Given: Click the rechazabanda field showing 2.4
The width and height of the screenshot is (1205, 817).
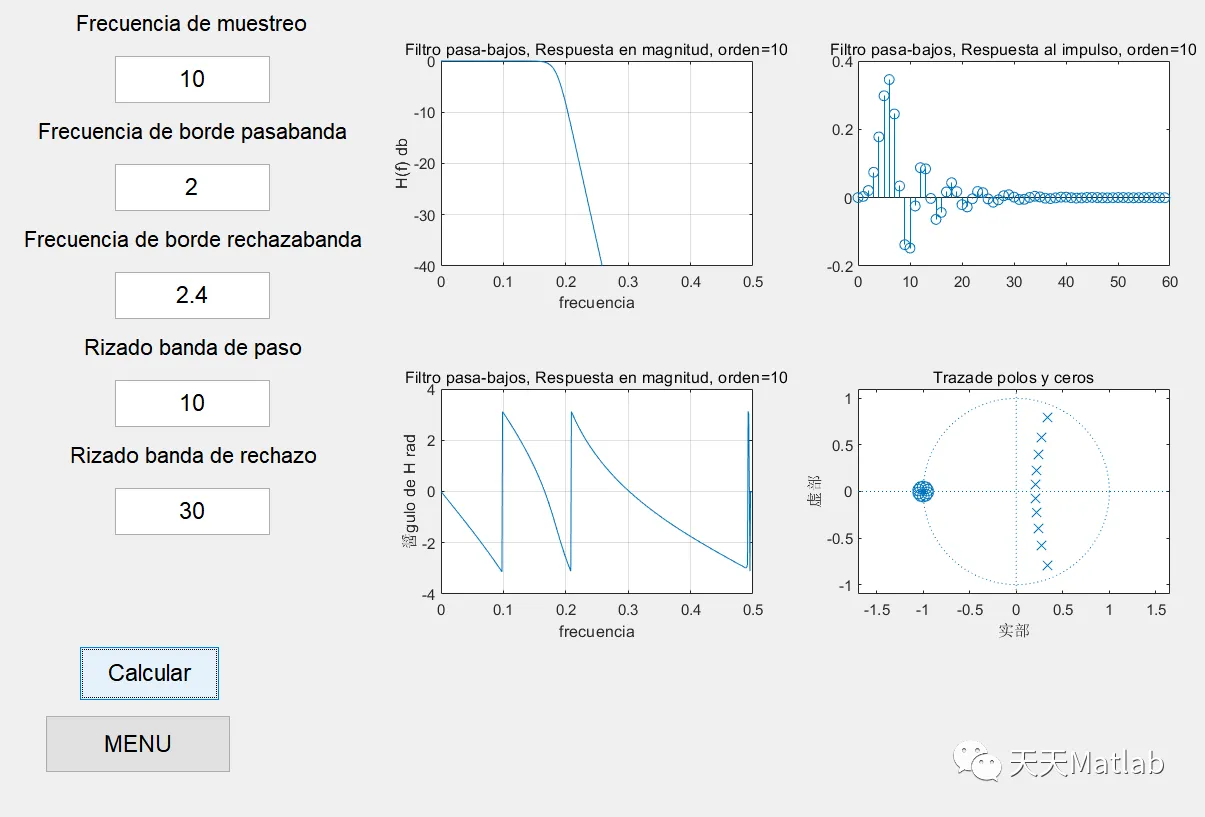Looking at the screenshot, I should [x=192, y=295].
